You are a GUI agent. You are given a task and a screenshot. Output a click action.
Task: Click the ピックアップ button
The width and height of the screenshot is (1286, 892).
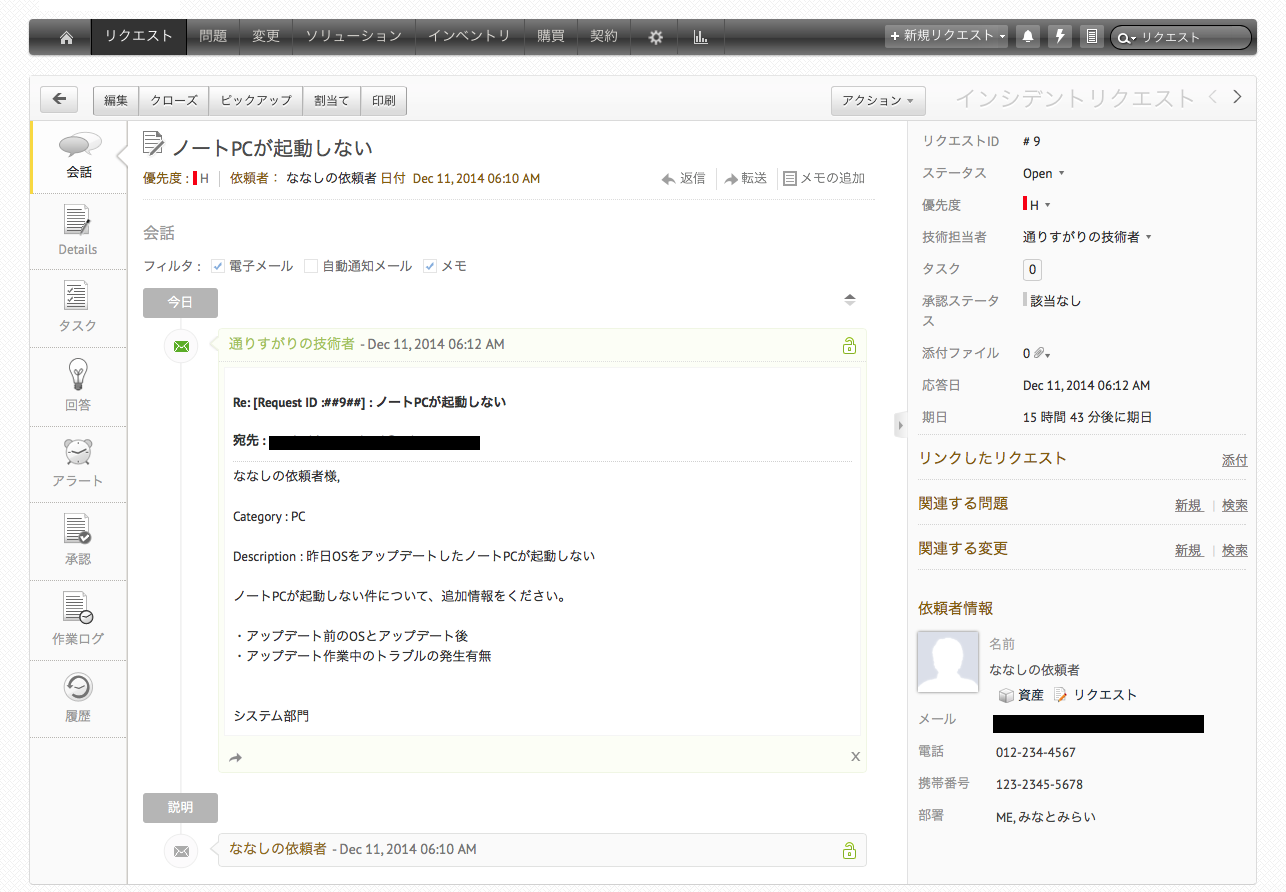click(x=256, y=100)
